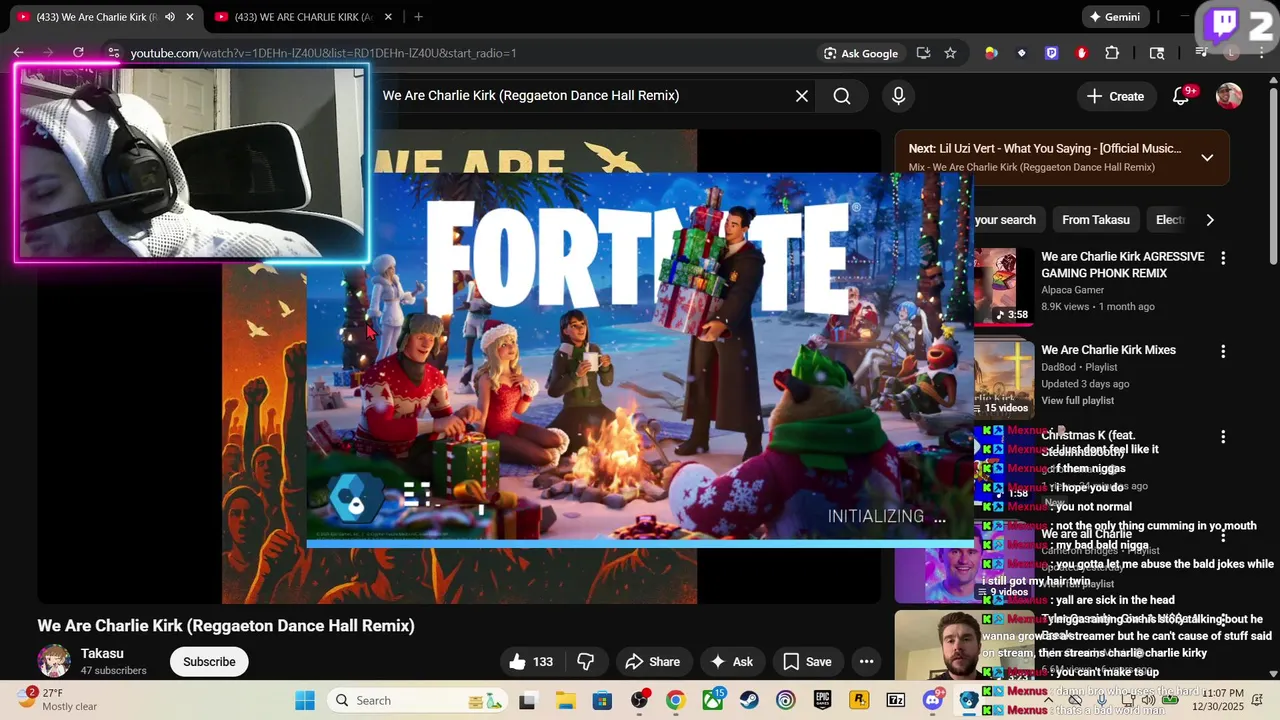The image size is (1280, 720).
Task: Dislike the video with thumbs down
Action: tap(586, 661)
